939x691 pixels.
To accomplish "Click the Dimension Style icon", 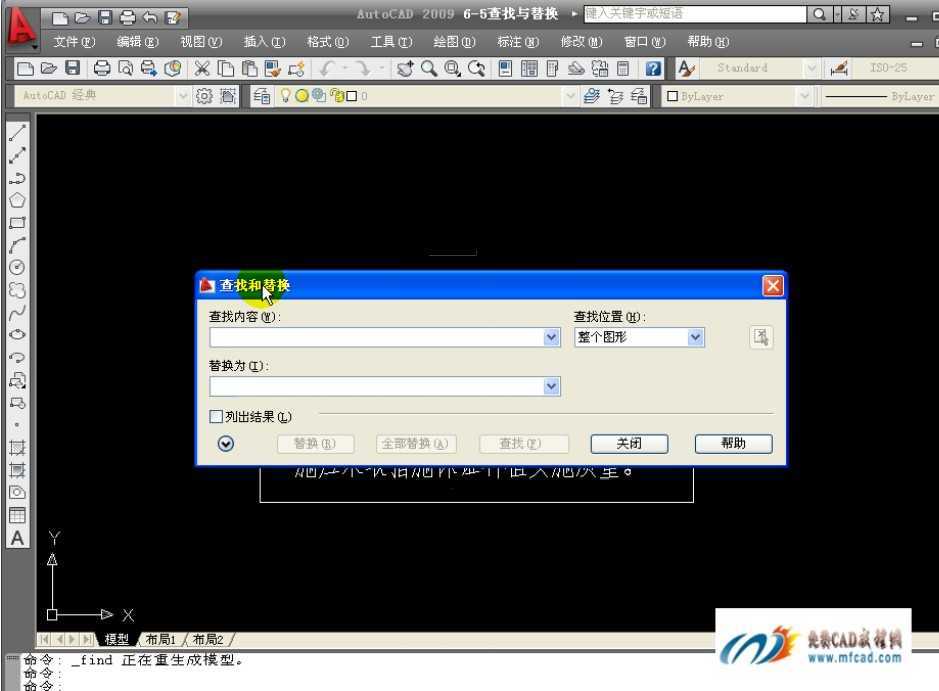I will click(839, 68).
